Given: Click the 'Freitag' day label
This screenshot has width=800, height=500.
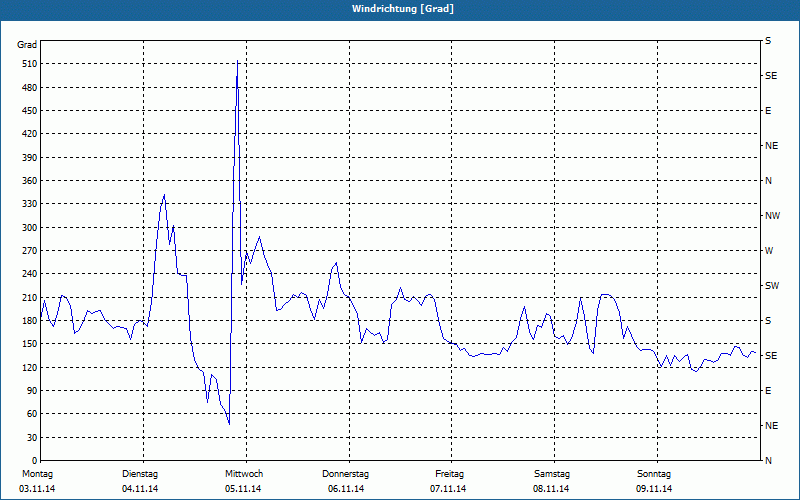Looking at the screenshot, I should coord(449,474).
